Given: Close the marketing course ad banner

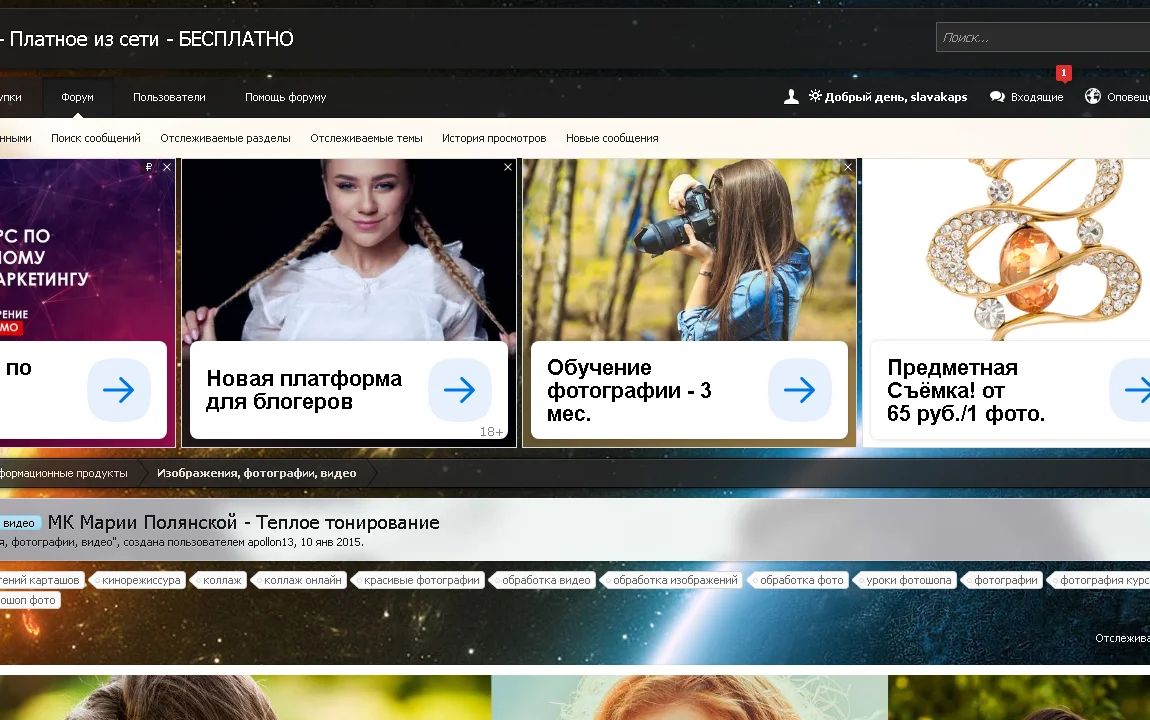Looking at the screenshot, I should 167,168.
